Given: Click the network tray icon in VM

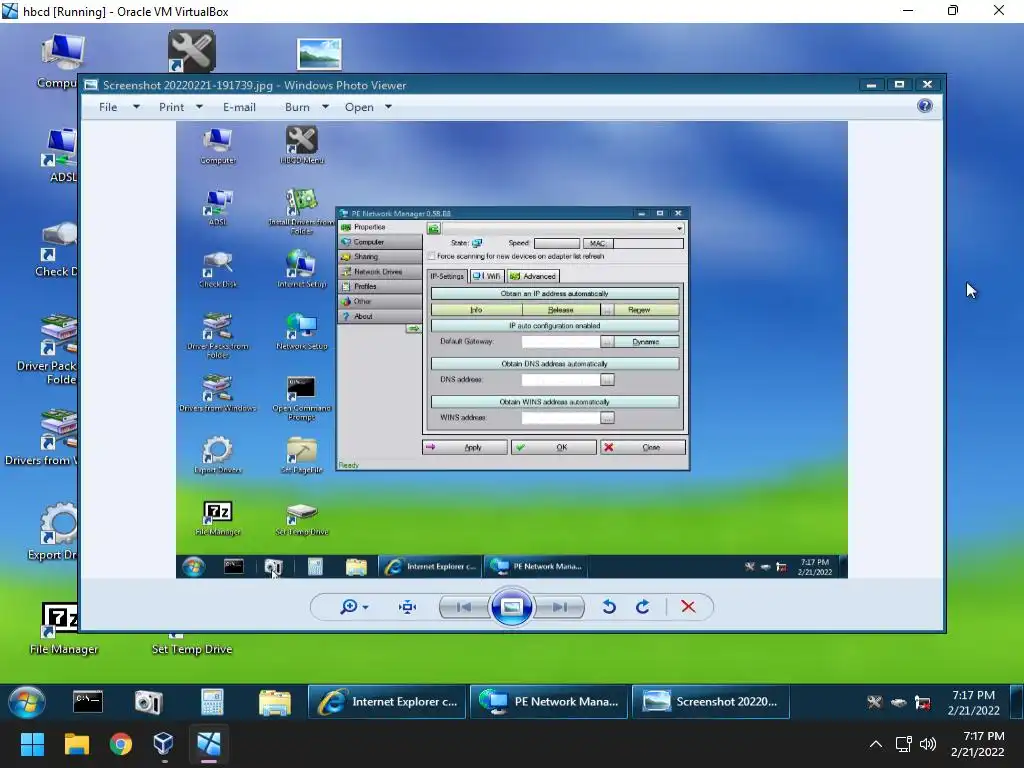Looking at the screenshot, I should tap(923, 703).
